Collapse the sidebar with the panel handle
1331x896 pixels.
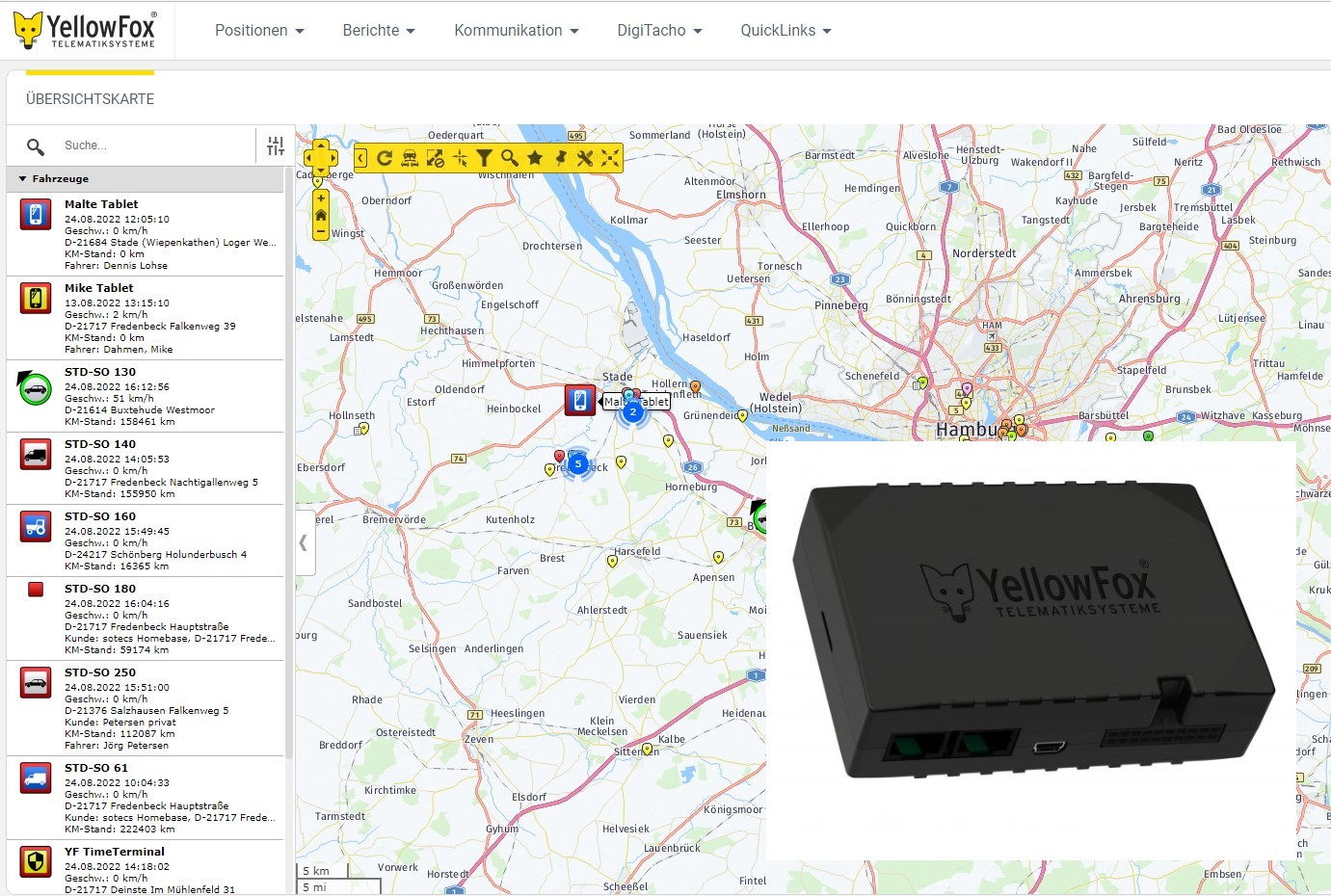[x=305, y=542]
